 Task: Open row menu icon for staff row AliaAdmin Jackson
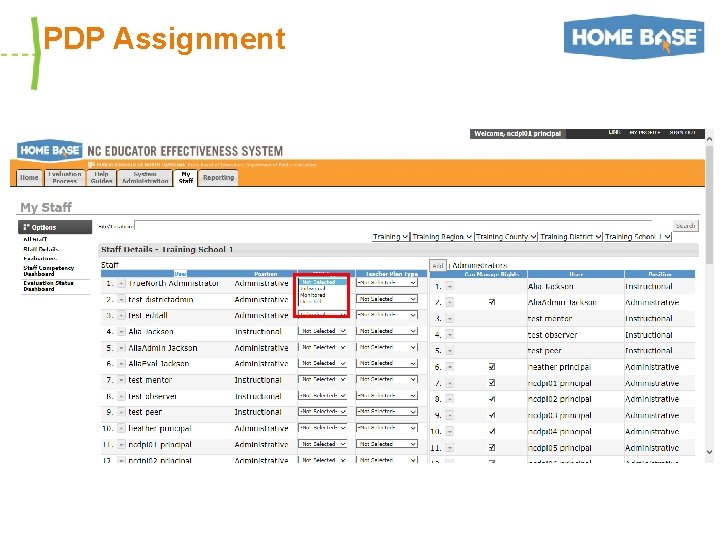[x=121, y=348]
